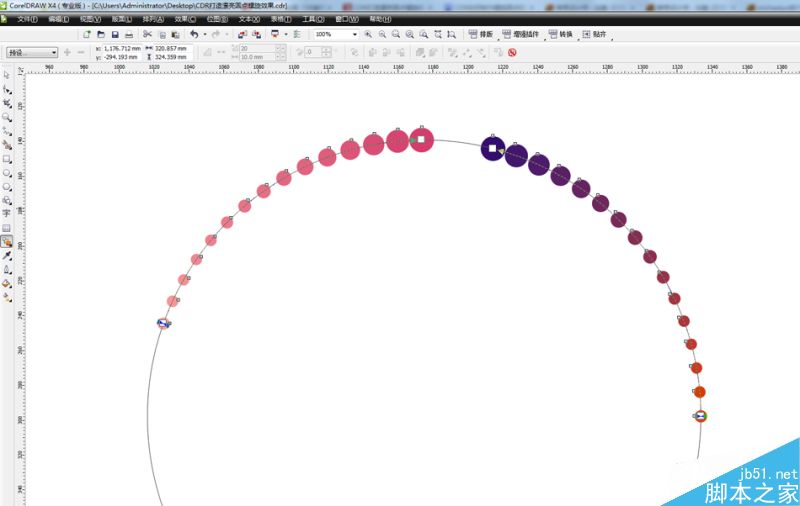Click the red Clear Blend icon
Image resolution: width=800 pixels, height=506 pixels.
coord(512,53)
